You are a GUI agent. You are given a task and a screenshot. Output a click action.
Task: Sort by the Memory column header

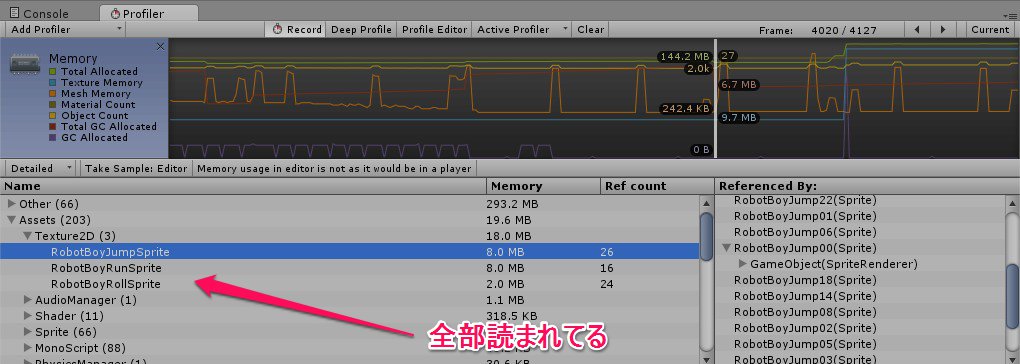543,186
